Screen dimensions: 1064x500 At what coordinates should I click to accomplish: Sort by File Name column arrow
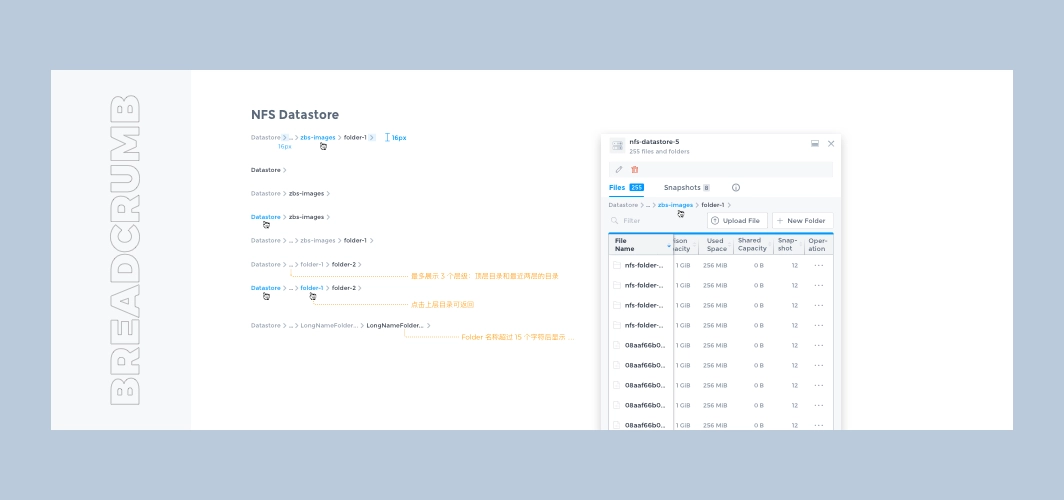pos(669,245)
